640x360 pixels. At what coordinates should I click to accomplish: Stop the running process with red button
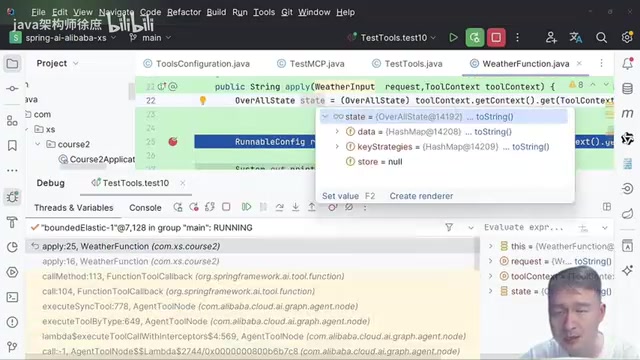[496, 38]
